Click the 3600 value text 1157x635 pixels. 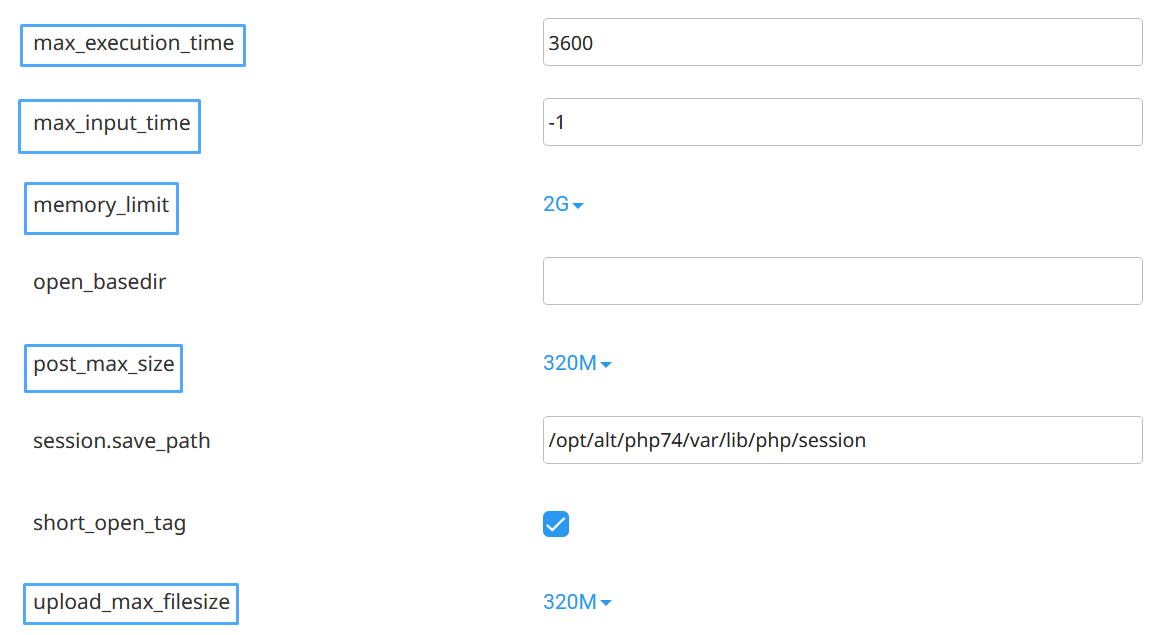click(571, 43)
